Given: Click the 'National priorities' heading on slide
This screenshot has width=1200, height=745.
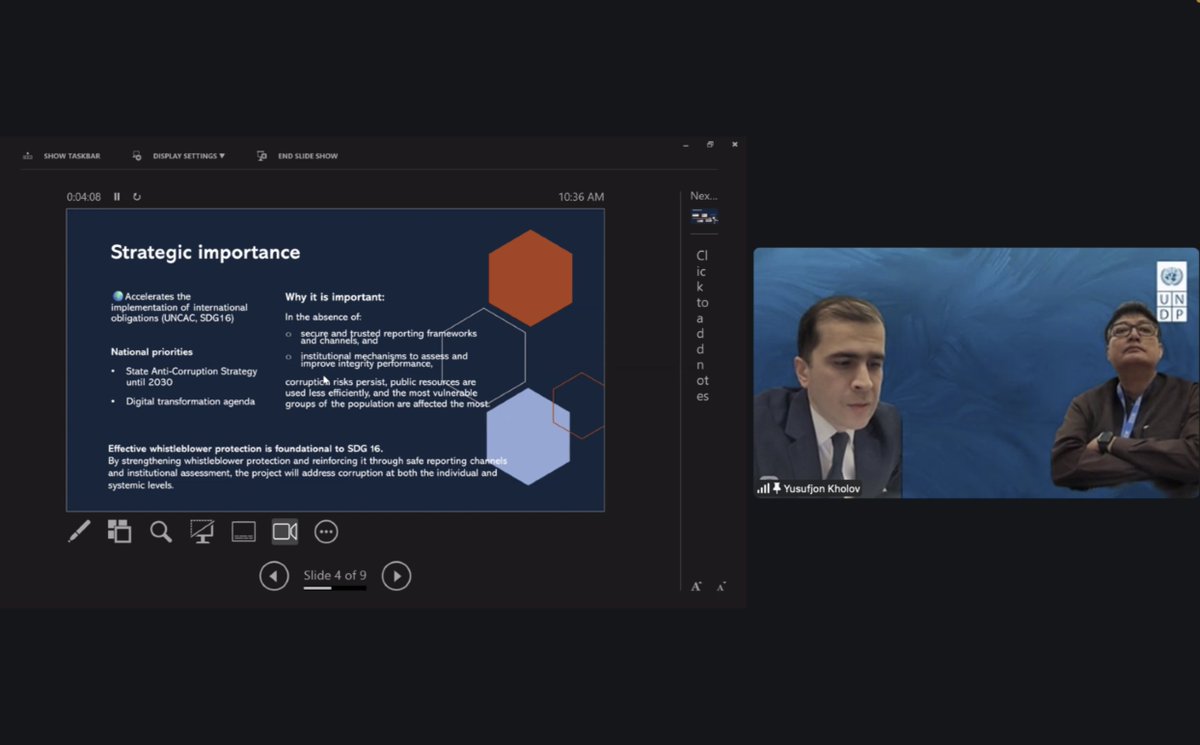Looking at the screenshot, I should pos(152,352).
